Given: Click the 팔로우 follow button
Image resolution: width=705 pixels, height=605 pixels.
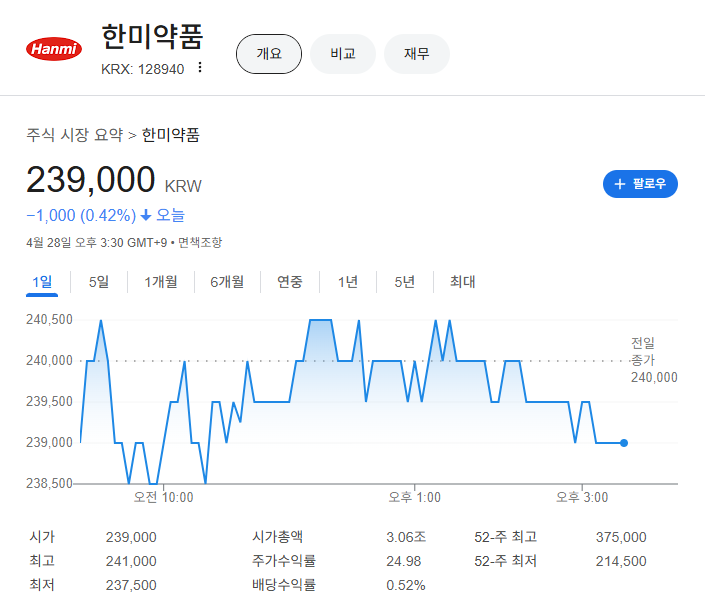Looking at the screenshot, I should coord(640,184).
